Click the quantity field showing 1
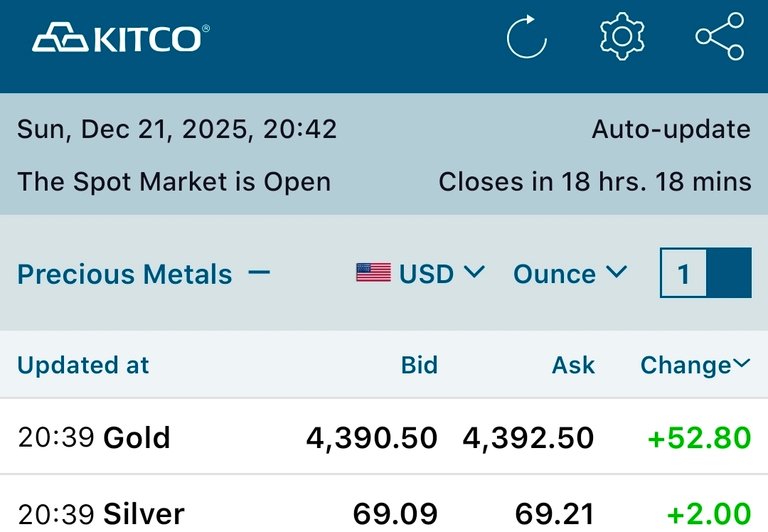Image resolution: width=768 pixels, height=532 pixels. (x=684, y=273)
